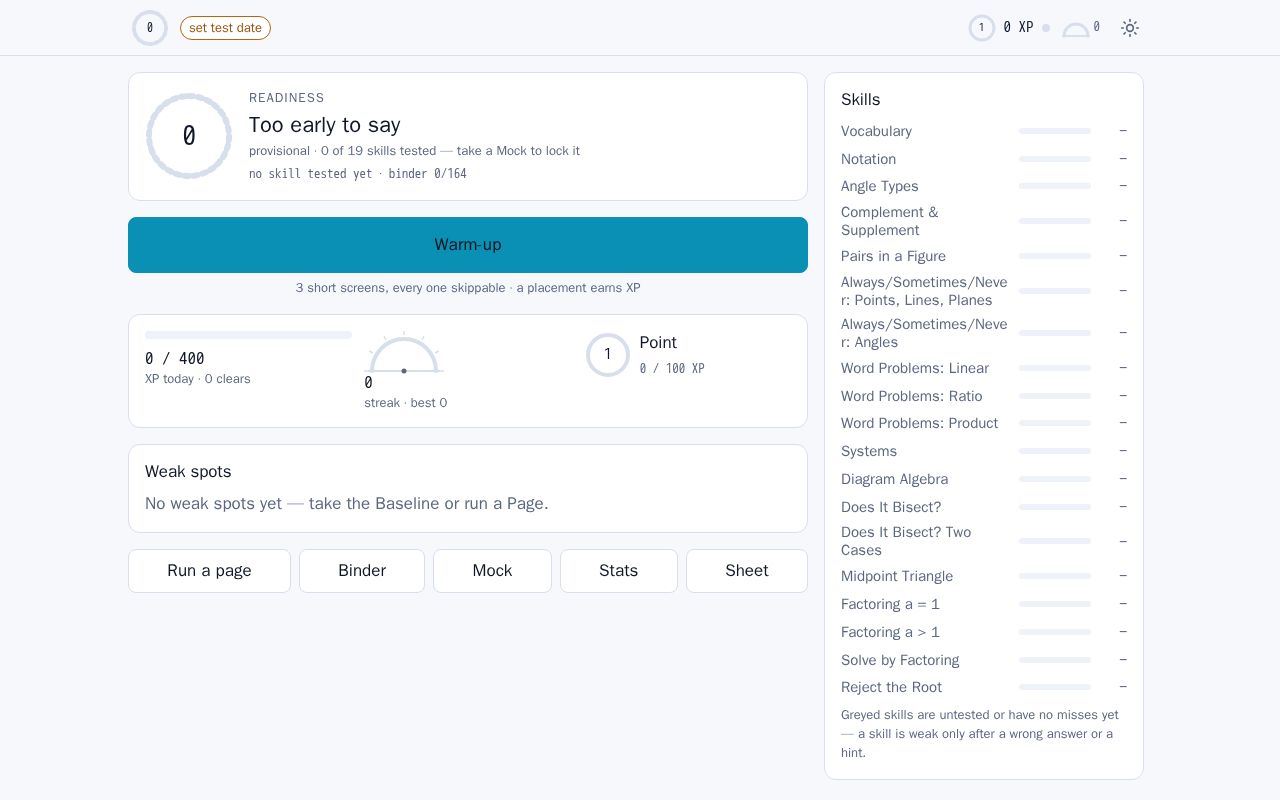Select Always/Sometimes/Never: Points, Lines, Planes skill
1280x800 pixels.
984,291
